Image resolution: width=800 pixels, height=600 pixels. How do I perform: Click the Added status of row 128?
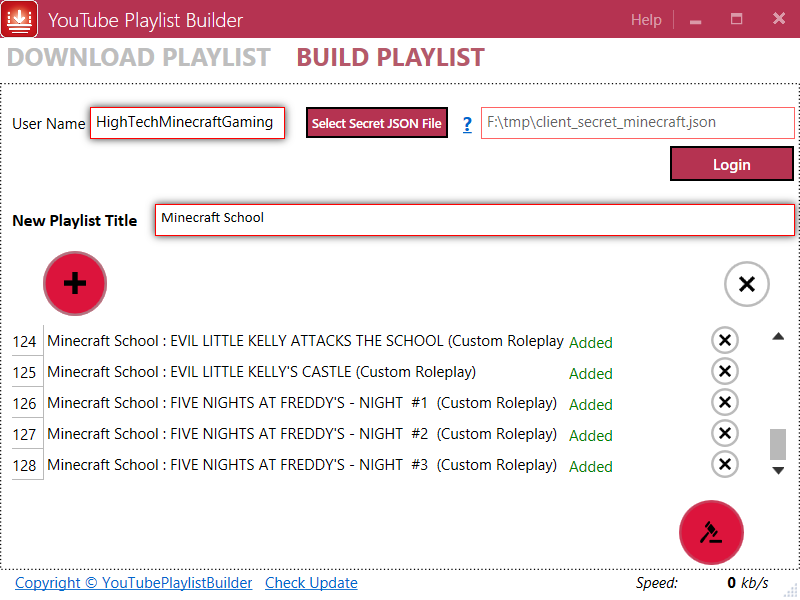(591, 467)
